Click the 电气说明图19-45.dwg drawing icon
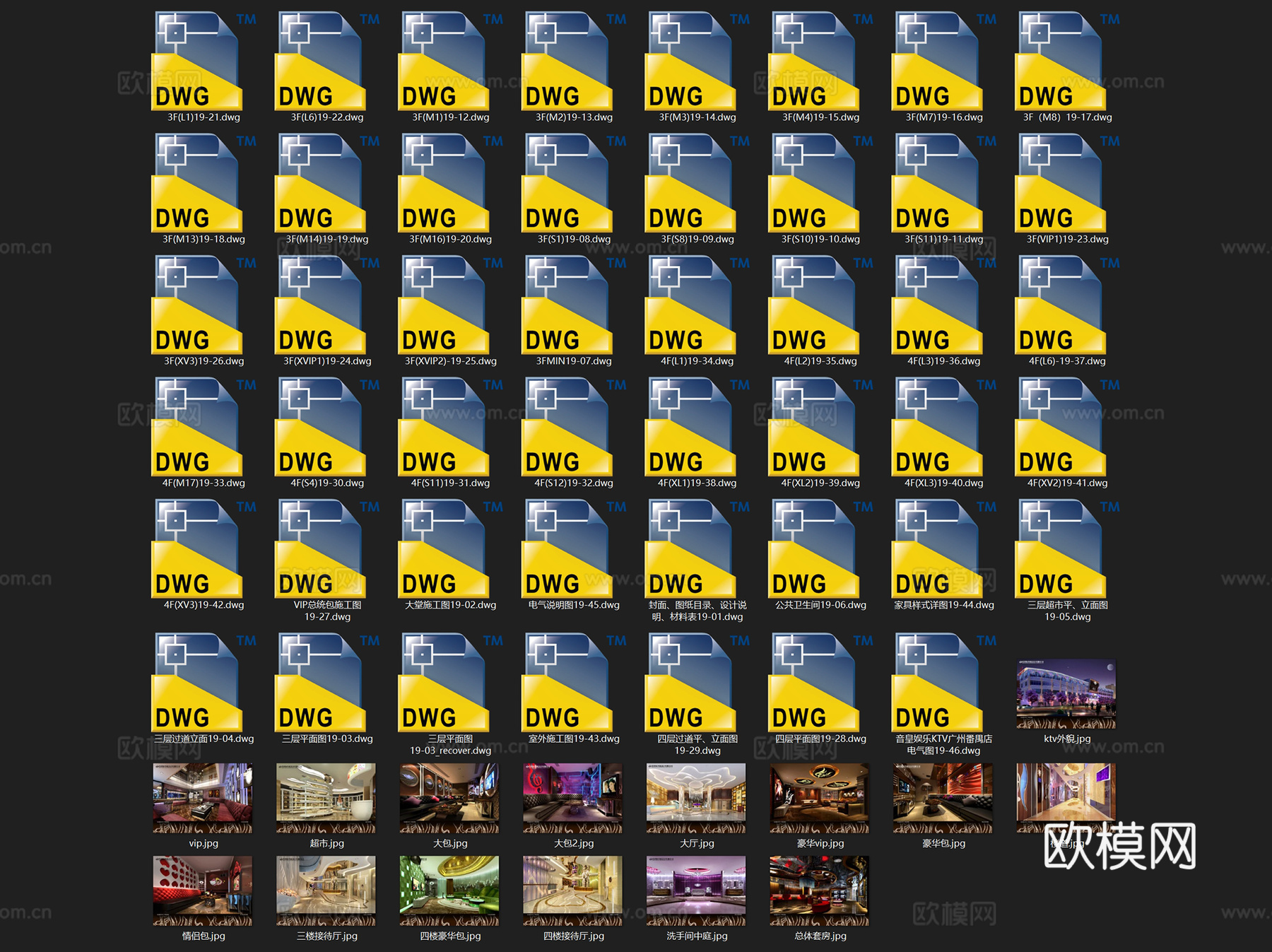Screen dimensions: 1272x952 (567, 548)
